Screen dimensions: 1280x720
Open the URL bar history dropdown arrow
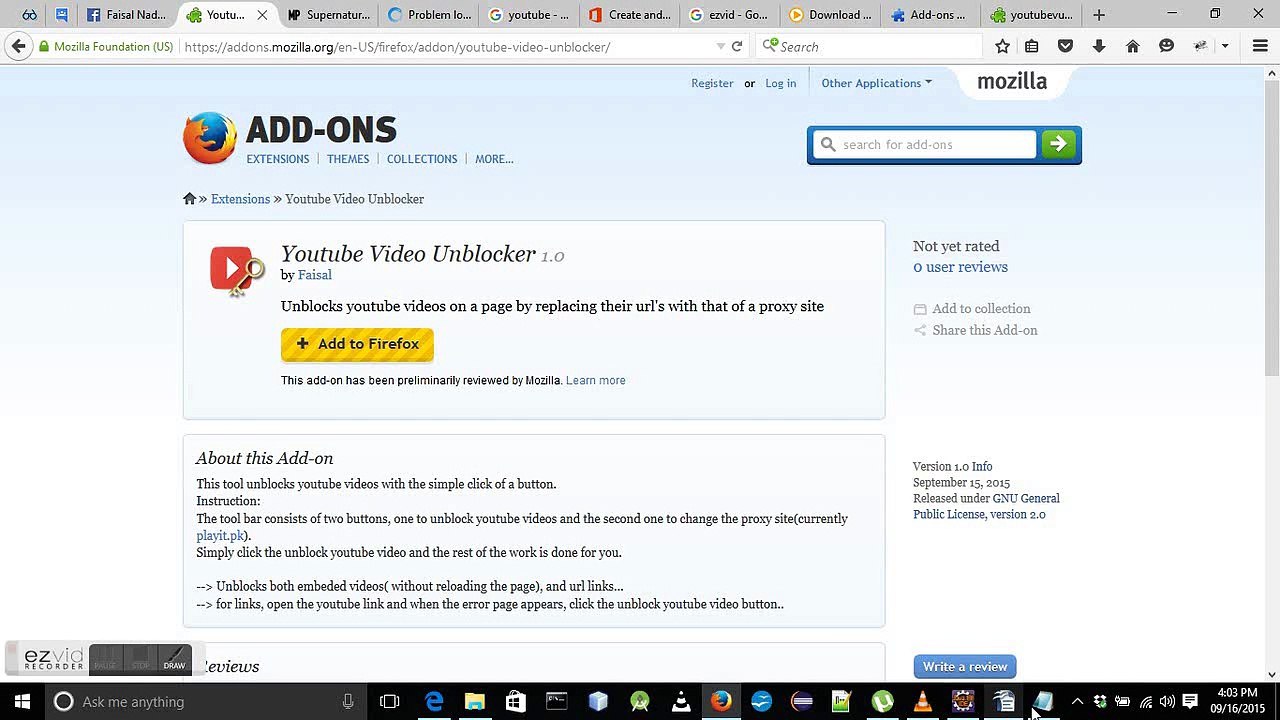pyautogui.click(x=721, y=46)
